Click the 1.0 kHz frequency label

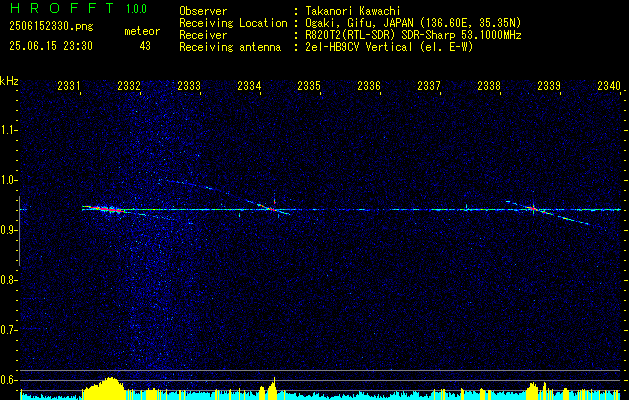[8, 180]
